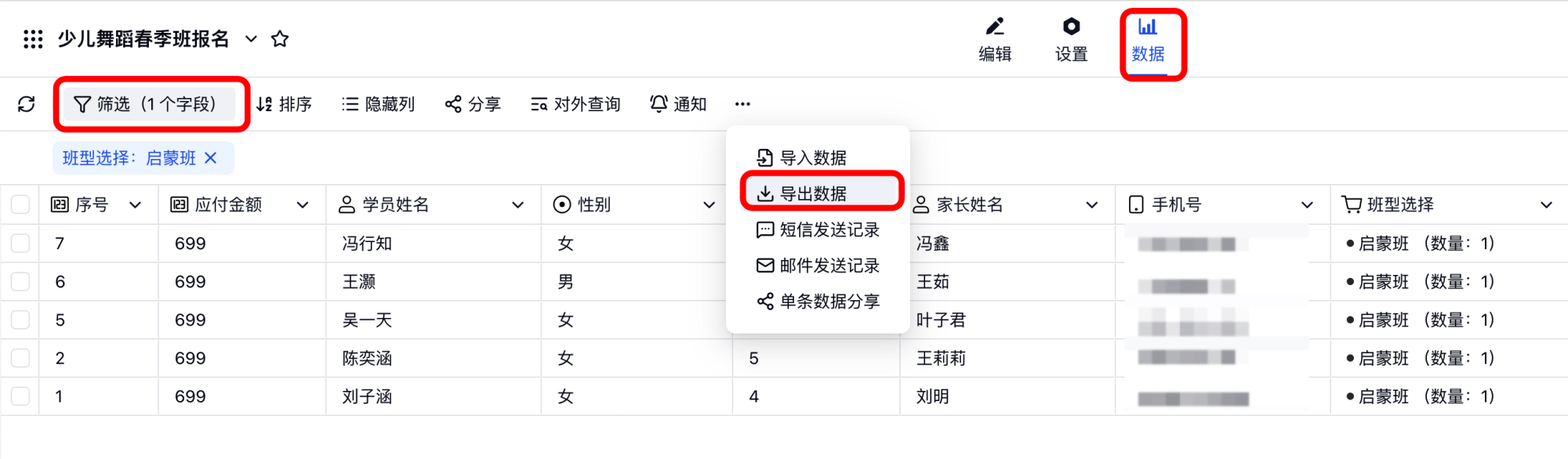1568x459 pixels.
Task: Open the 筛选 filter button
Action: point(148,104)
